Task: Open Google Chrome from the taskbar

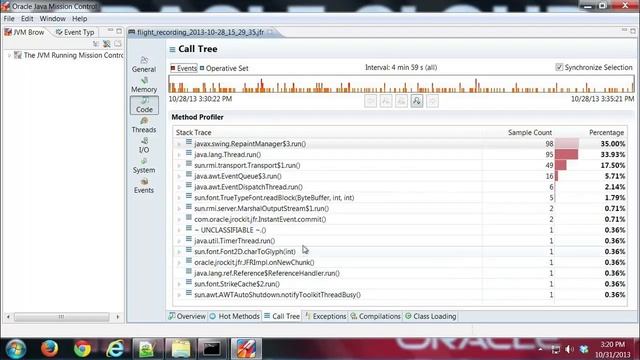Action: point(82,349)
